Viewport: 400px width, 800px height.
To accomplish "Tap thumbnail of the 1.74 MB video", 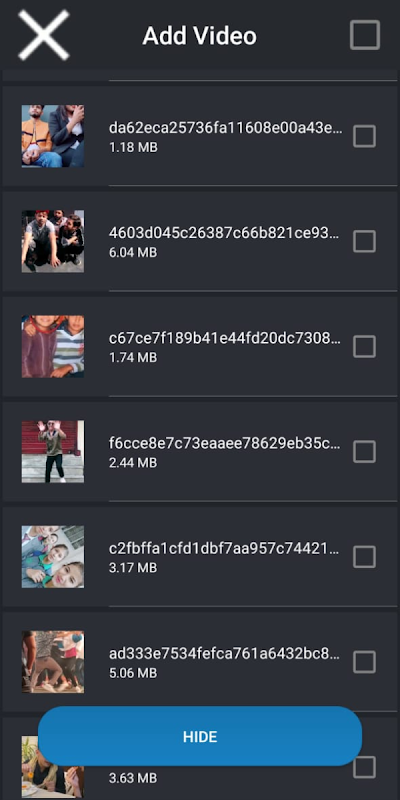I will point(53,346).
